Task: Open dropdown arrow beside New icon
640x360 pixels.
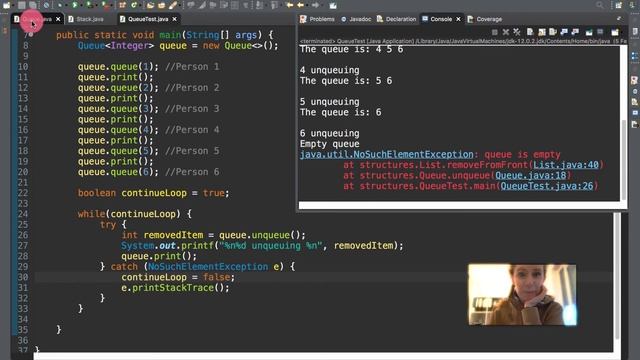Action: coord(13,6)
